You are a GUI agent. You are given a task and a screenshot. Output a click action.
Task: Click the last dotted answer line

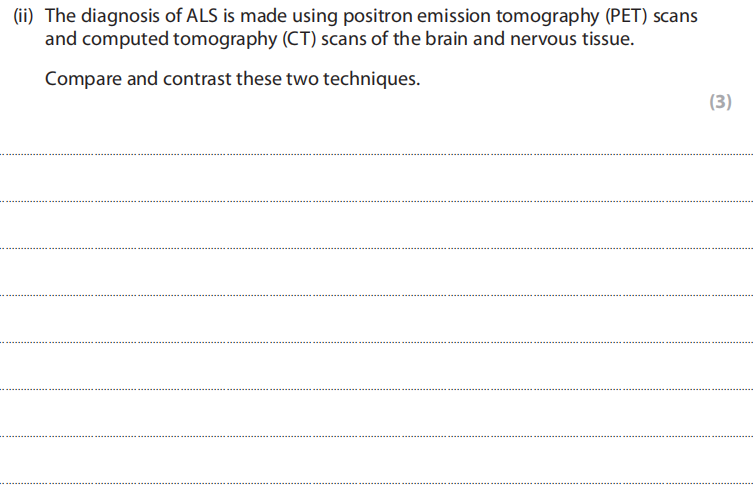pos(376,482)
